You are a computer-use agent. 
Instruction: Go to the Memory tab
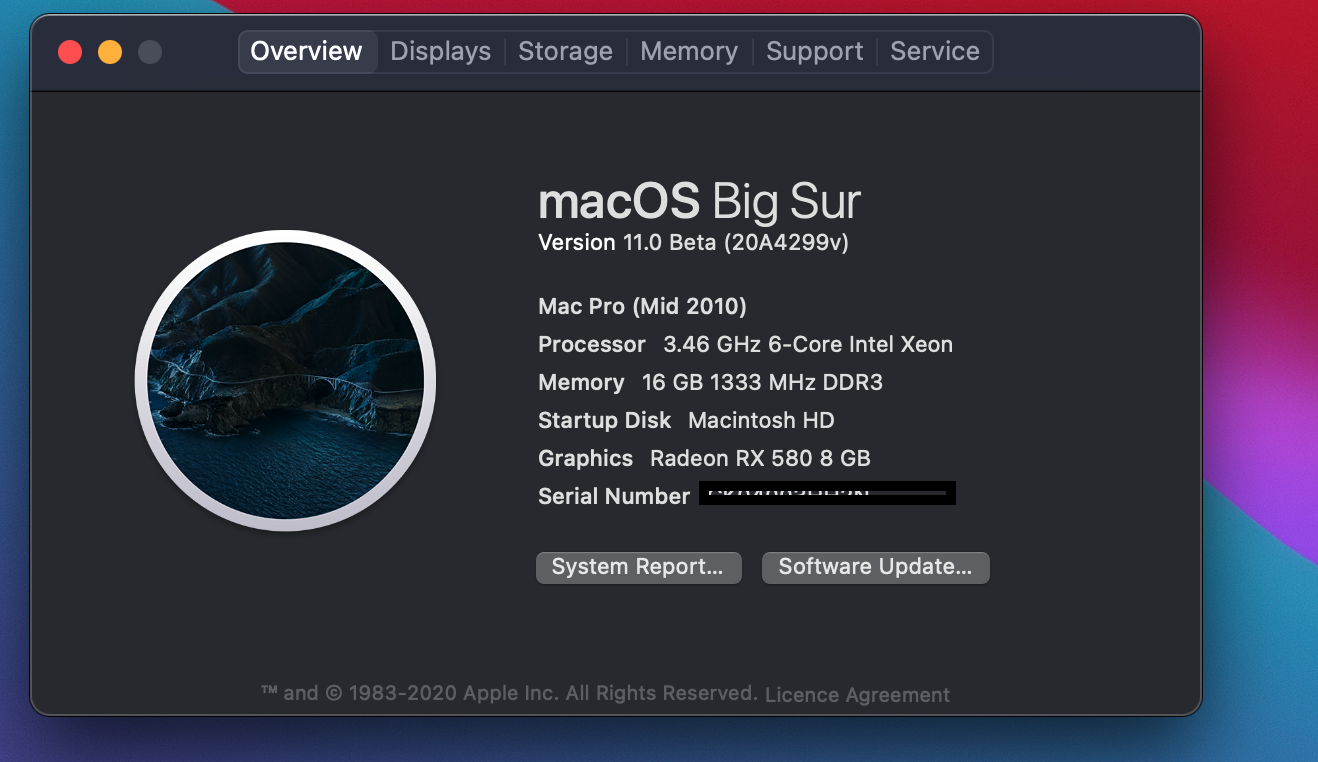pos(689,52)
